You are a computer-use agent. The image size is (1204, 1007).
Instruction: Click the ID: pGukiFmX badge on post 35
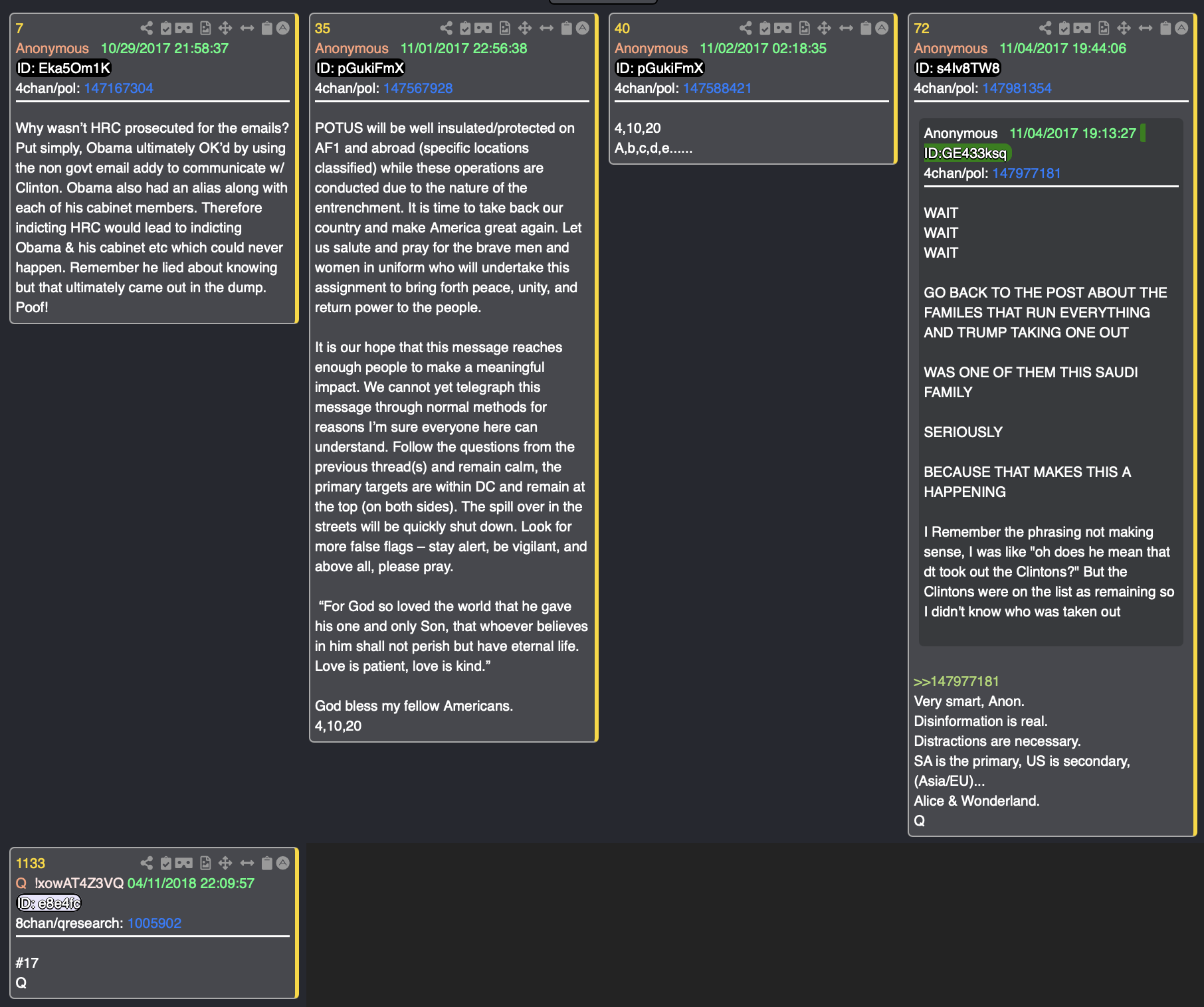360,68
